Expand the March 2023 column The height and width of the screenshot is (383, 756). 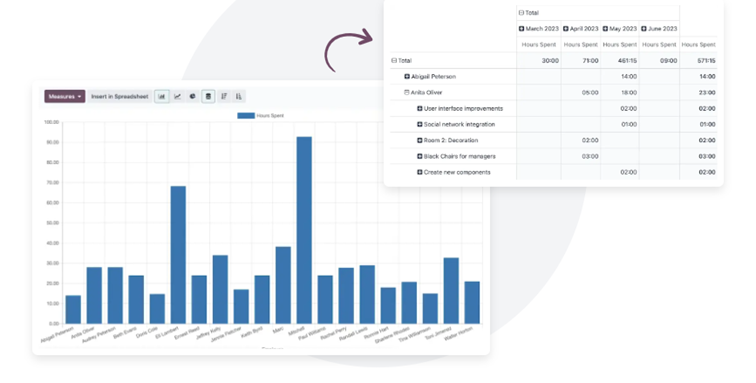(x=539, y=29)
